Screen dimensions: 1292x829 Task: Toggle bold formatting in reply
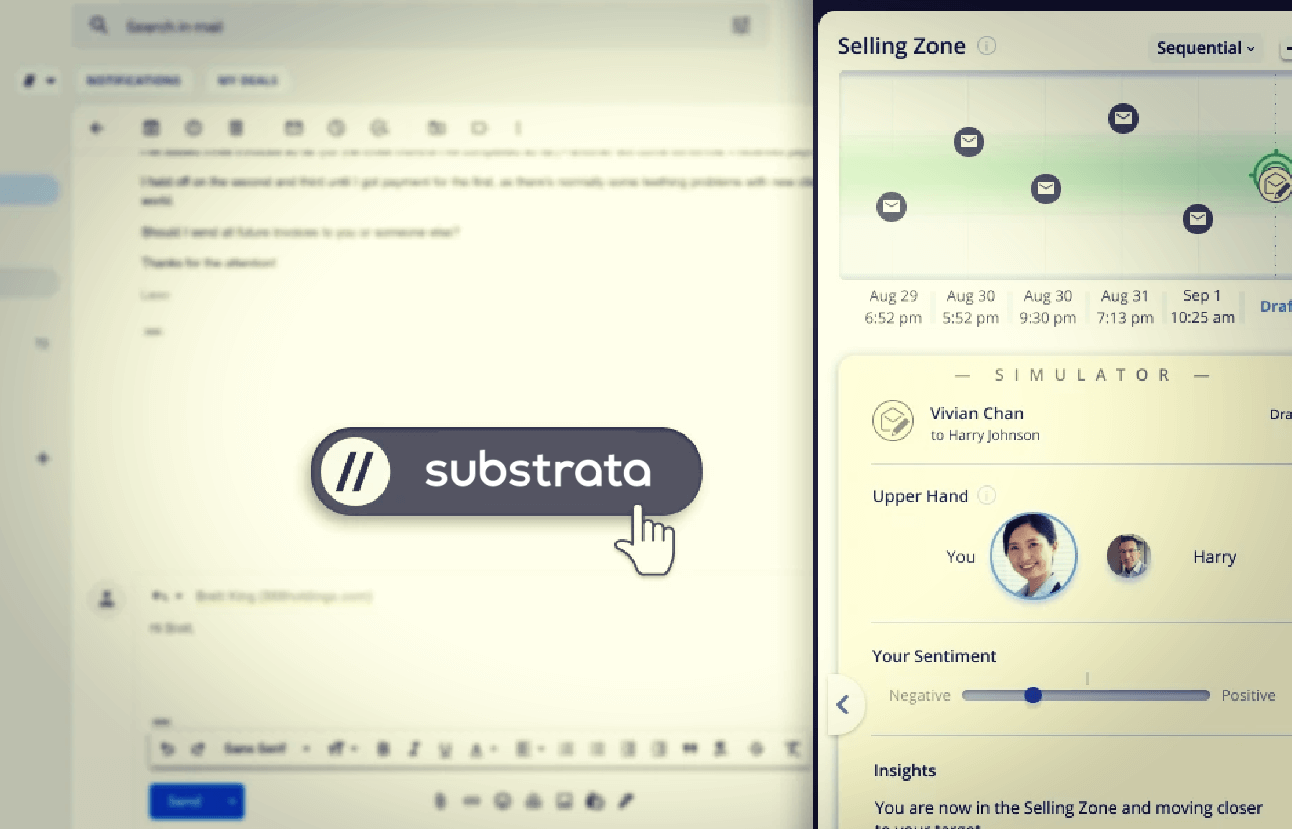383,749
